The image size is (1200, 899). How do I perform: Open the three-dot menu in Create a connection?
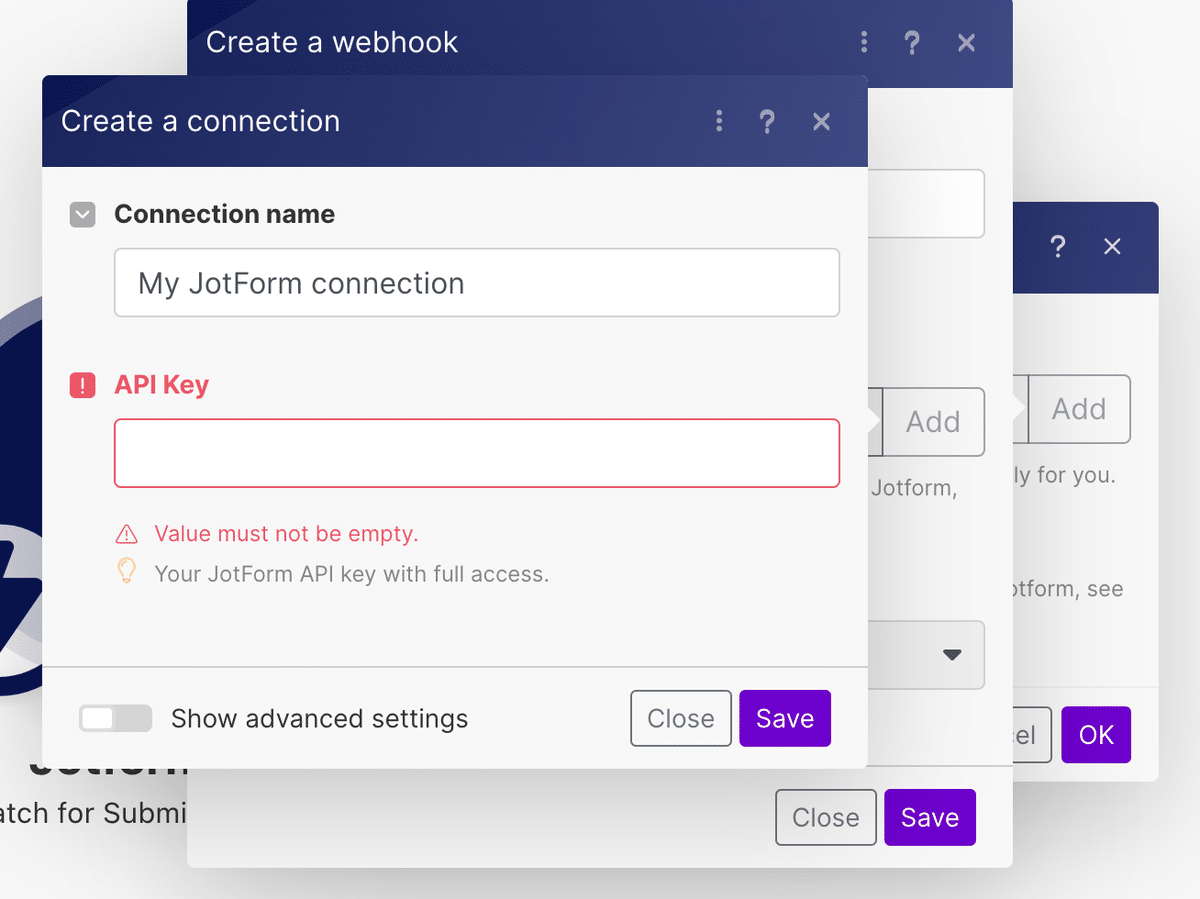(x=719, y=122)
